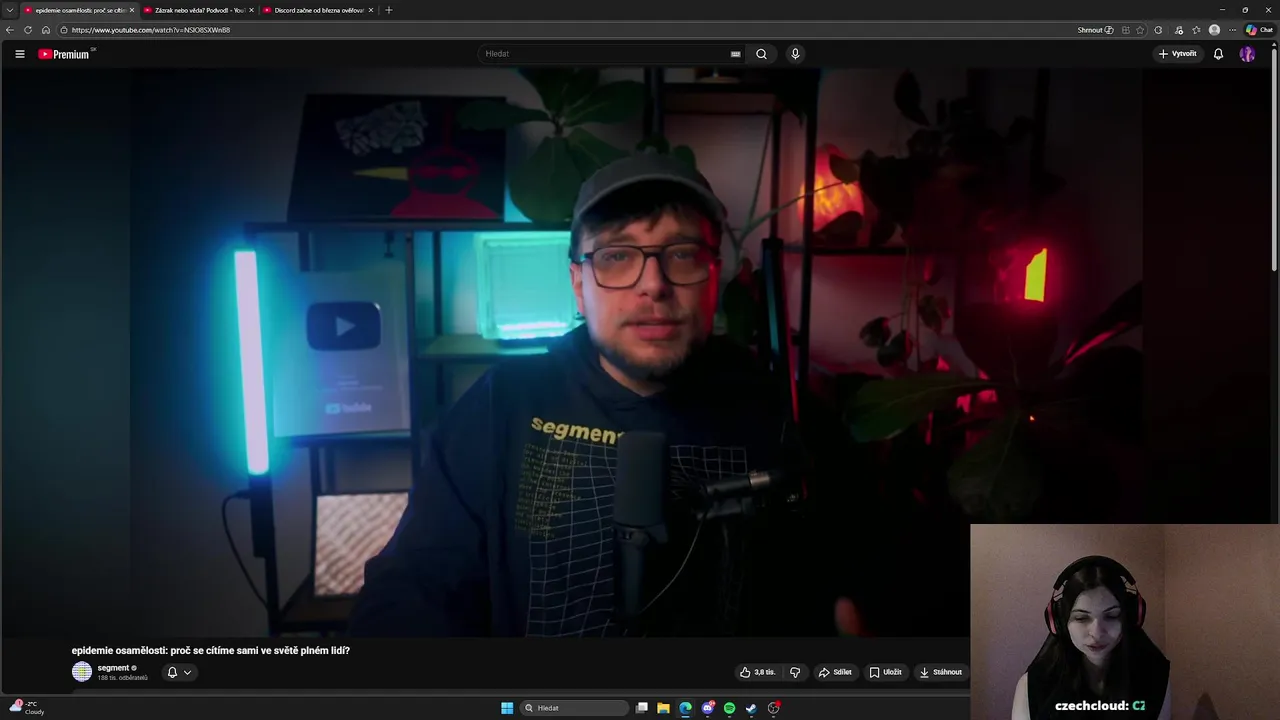The width and height of the screenshot is (1280, 720).
Task: Open the browser profile avatar
Action: pos(1214,30)
